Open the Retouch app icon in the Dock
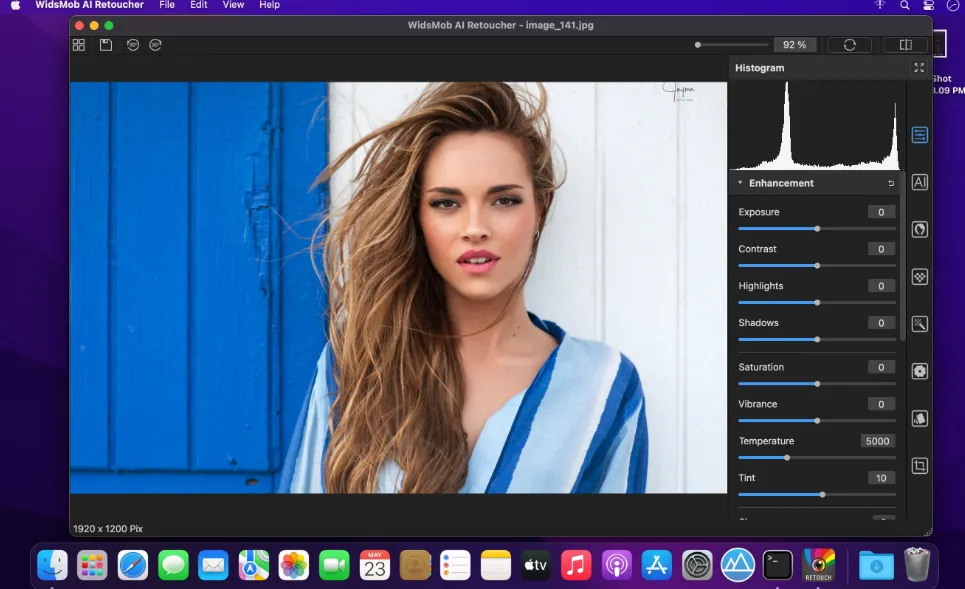The image size is (965, 589). click(819, 565)
